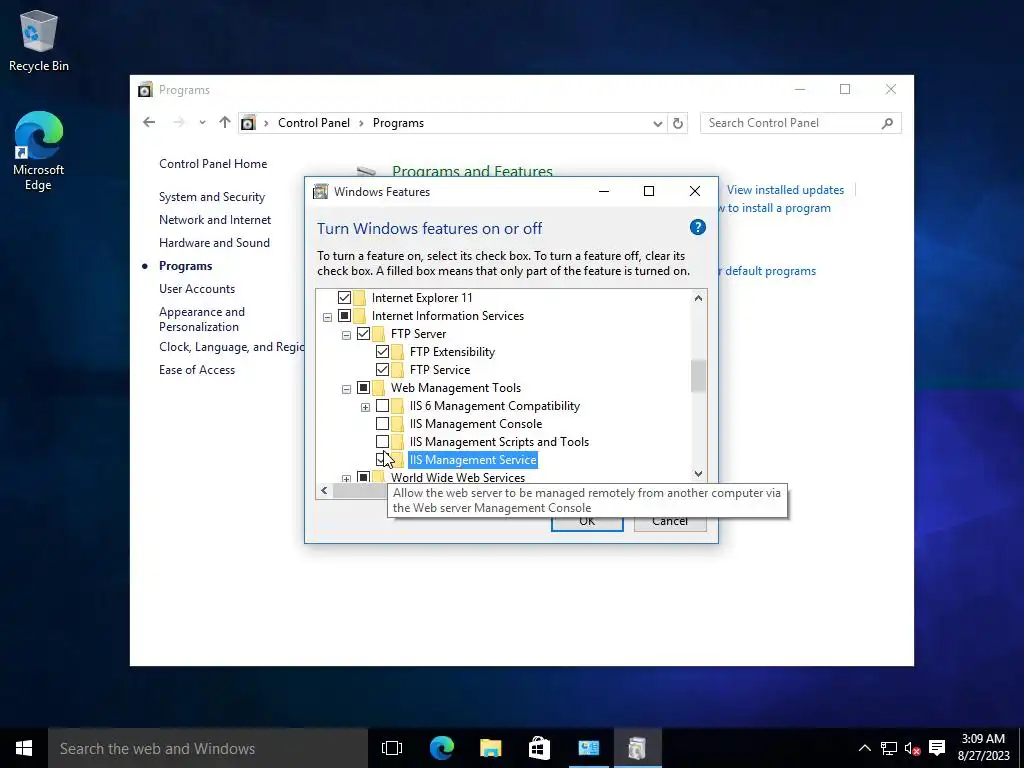The image size is (1024, 768).
Task: Select the FTP Extensibility tree row label
Action: tap(453, 352)
